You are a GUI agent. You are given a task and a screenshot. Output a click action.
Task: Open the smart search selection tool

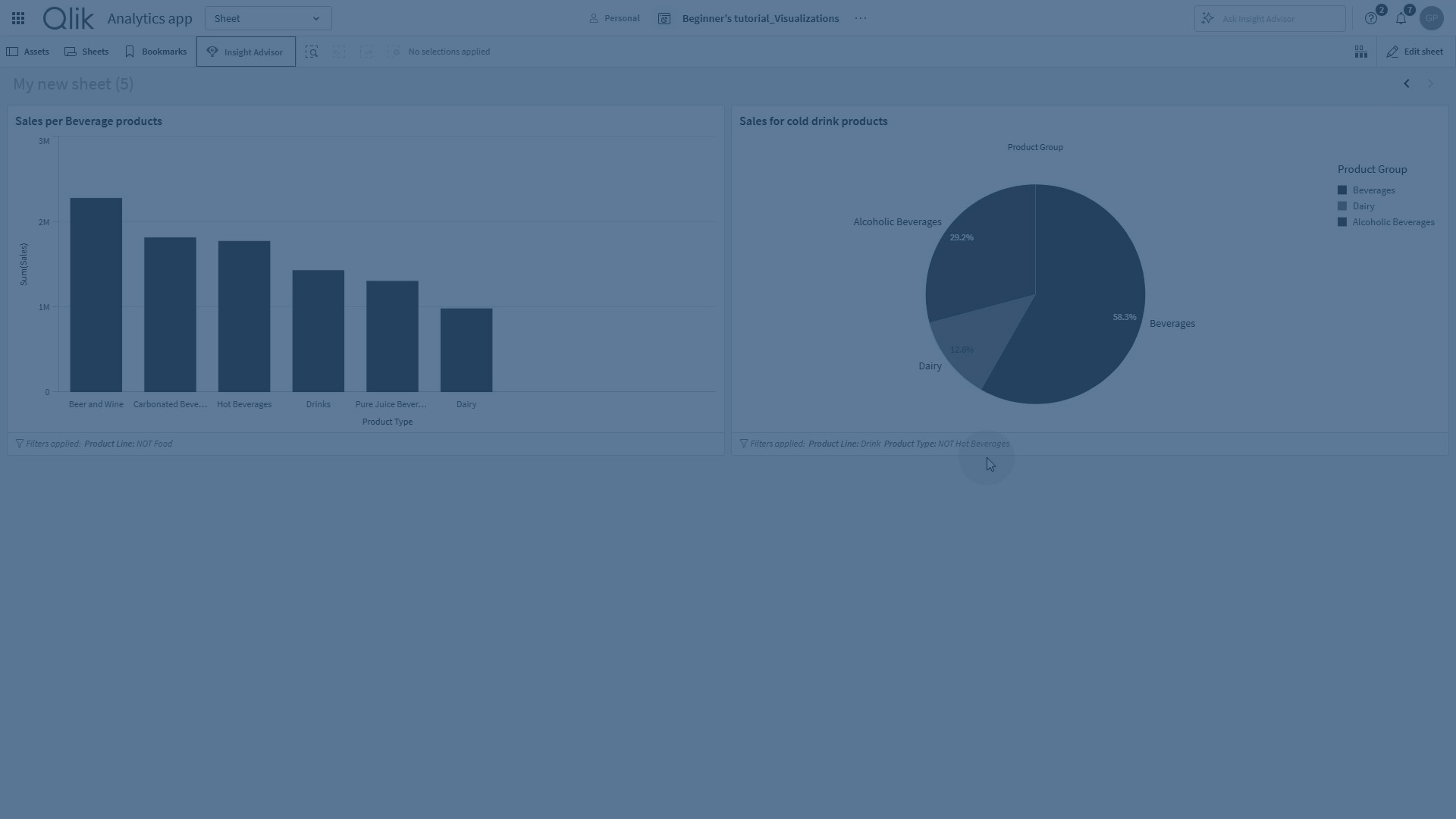pos(312,52)
